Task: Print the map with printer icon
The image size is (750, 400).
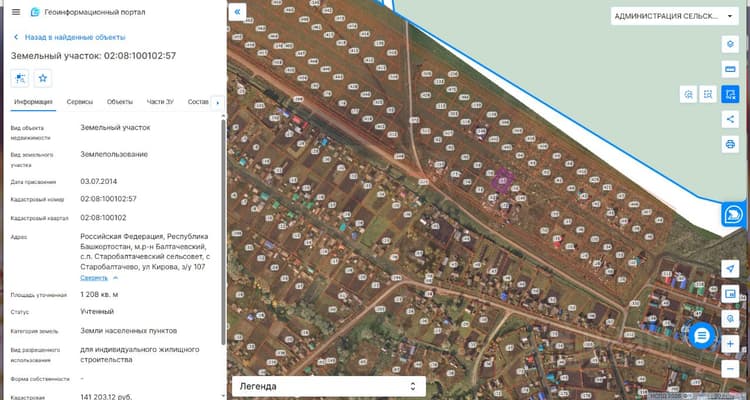Action: 730,144
